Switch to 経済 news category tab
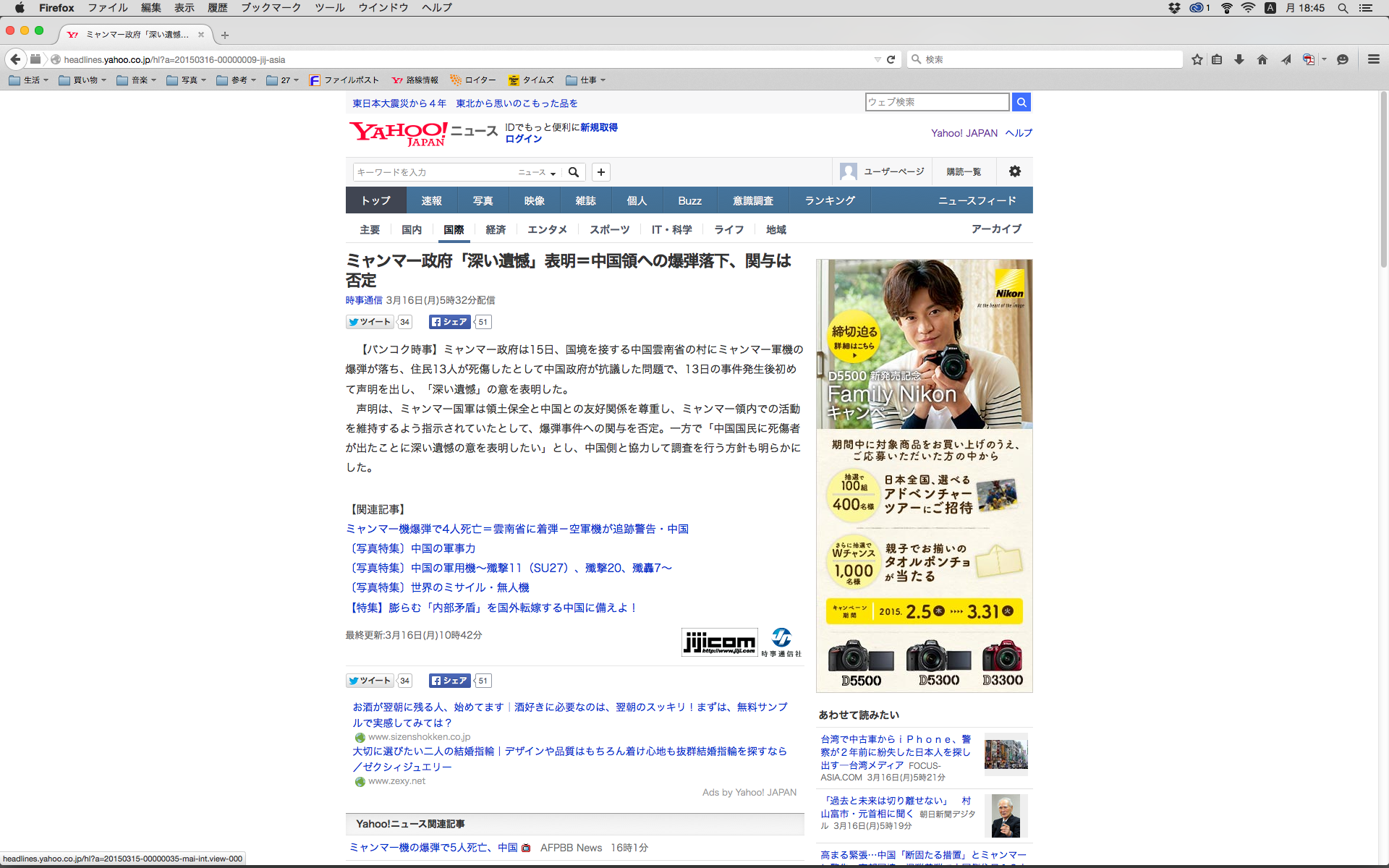 (x=496, y=229)
